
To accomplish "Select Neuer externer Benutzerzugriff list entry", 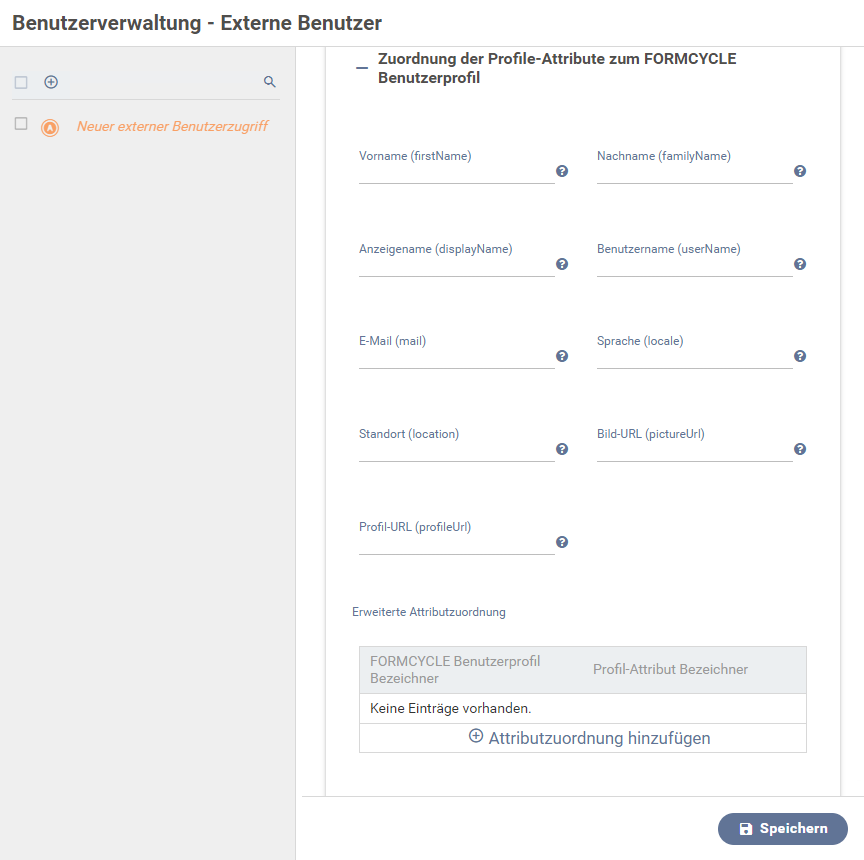I will coord(172,126).
